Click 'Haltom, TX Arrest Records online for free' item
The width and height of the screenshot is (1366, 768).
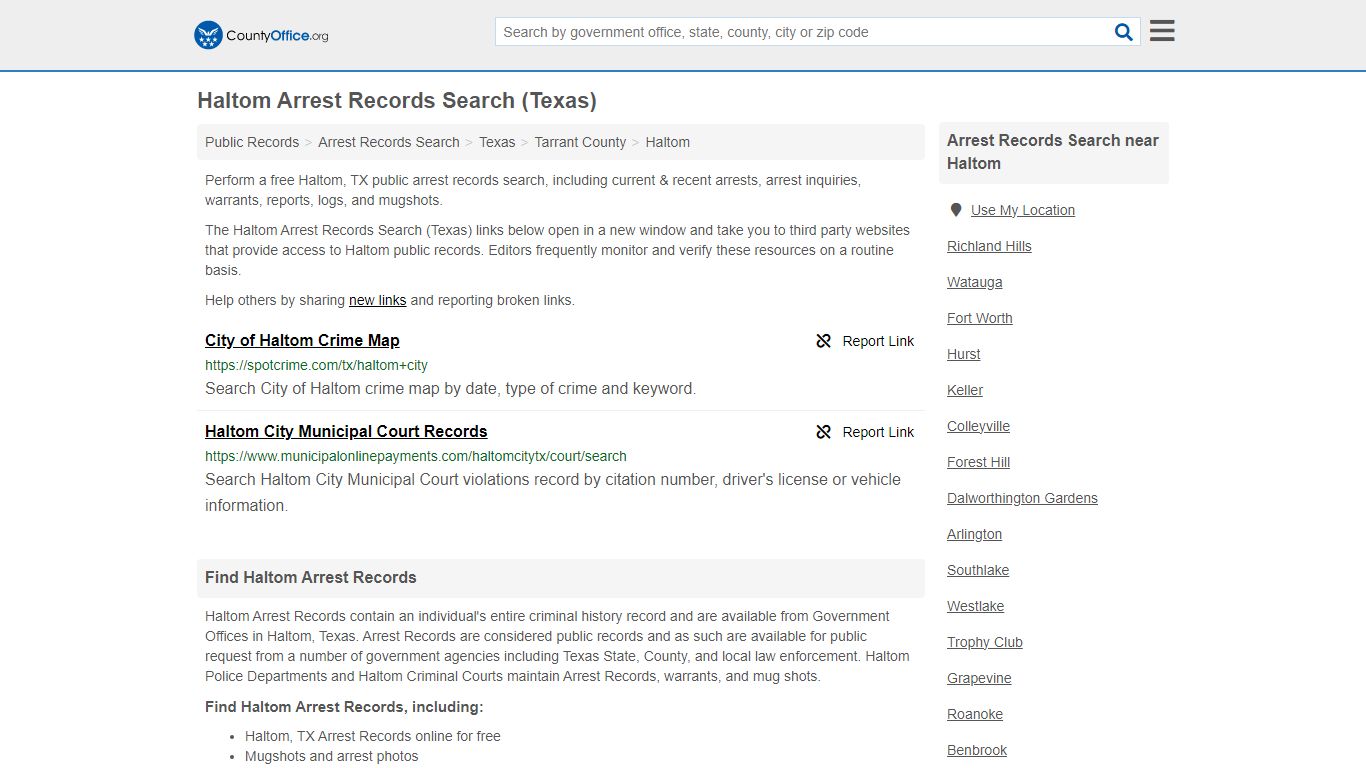point(373,736)
